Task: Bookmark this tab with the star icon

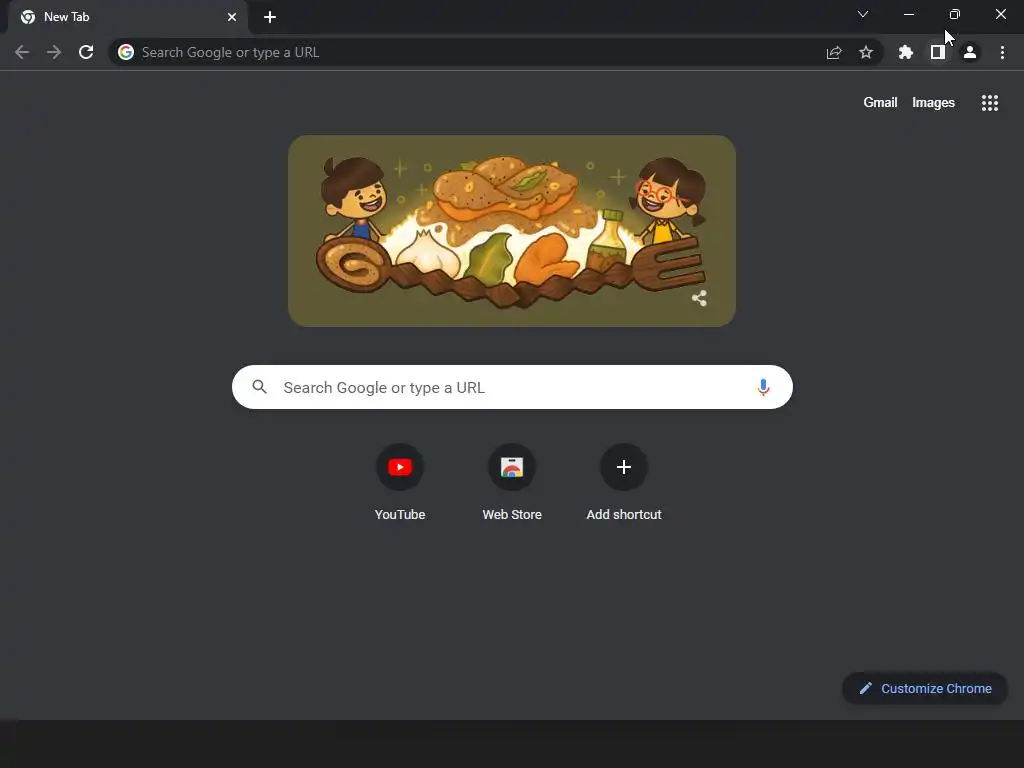Action: (x=866, y=52)
